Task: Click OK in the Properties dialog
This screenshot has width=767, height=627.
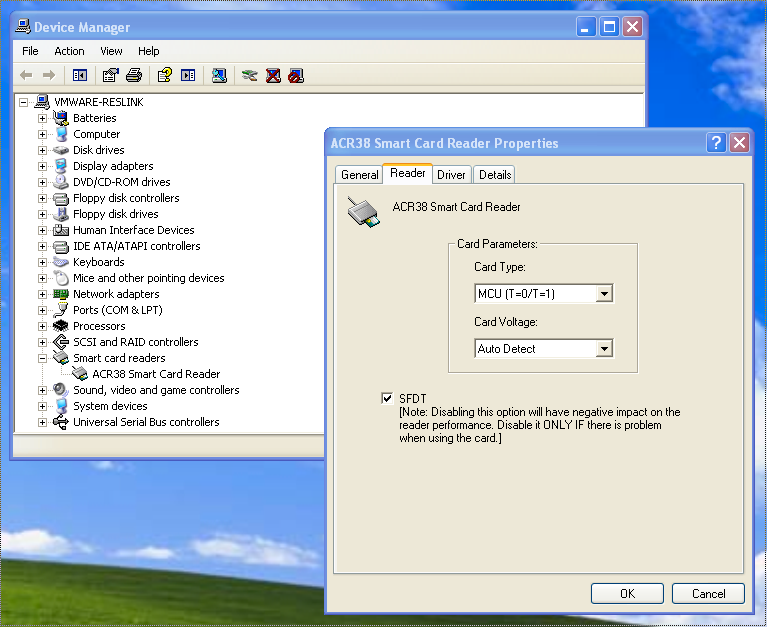Action: (x=627, y=594)
